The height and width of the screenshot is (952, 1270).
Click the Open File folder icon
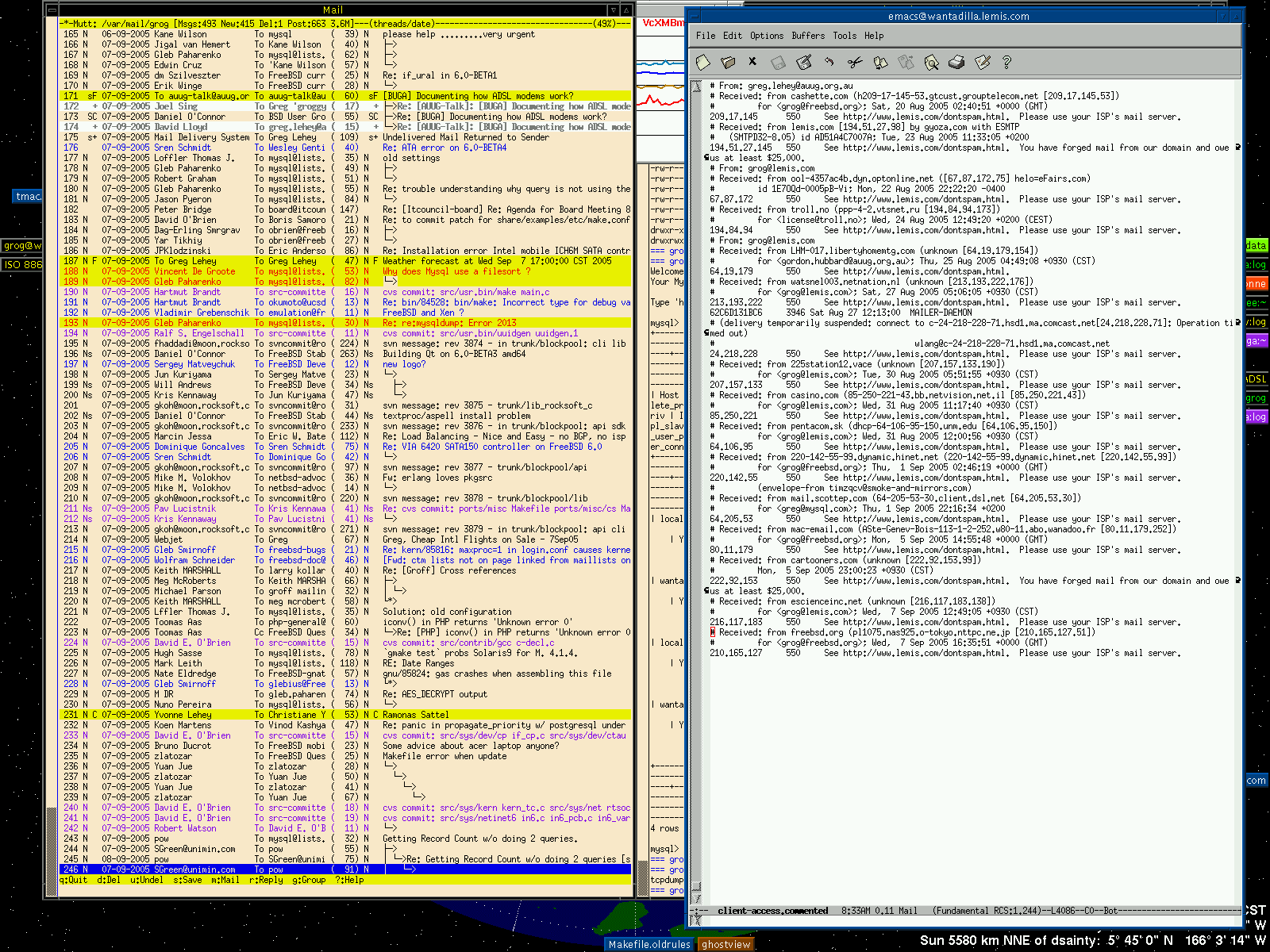pos(728,62)
